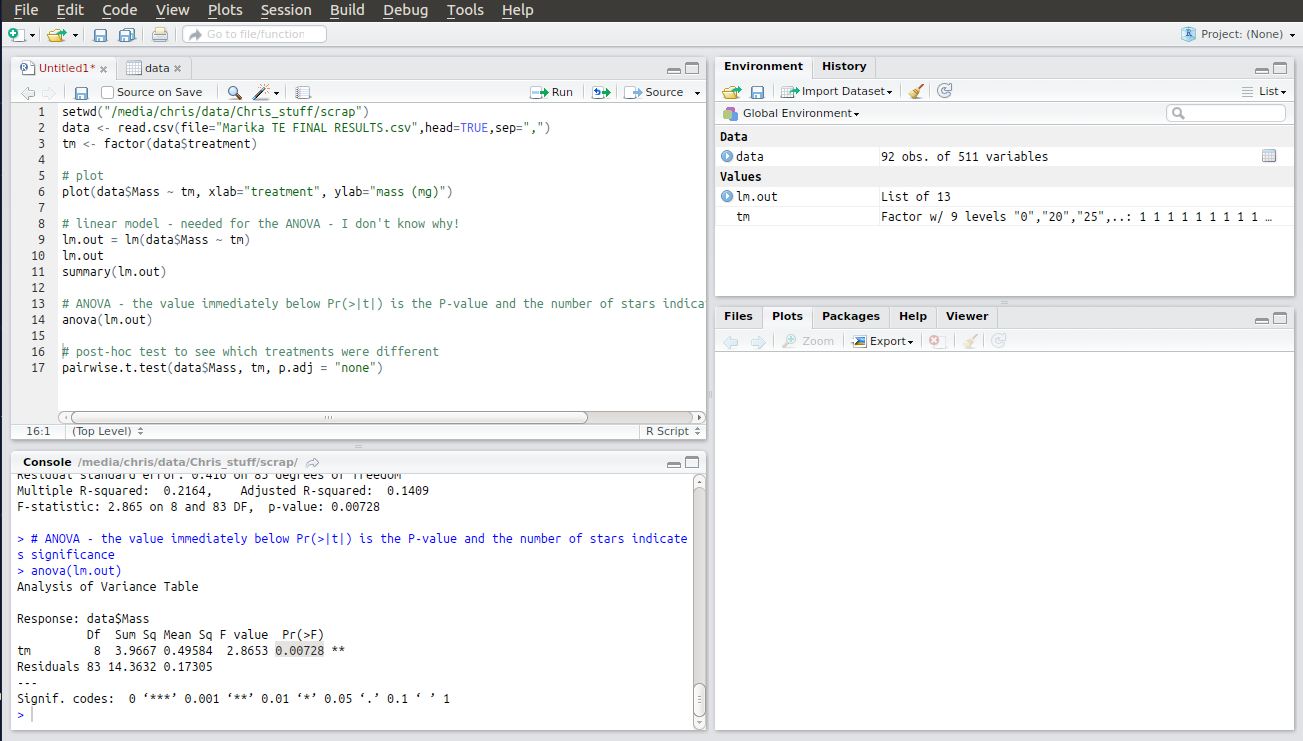The image size is (1303, 741).
Task: Save the current script with the editor save icon
Action: click(82, 92)
